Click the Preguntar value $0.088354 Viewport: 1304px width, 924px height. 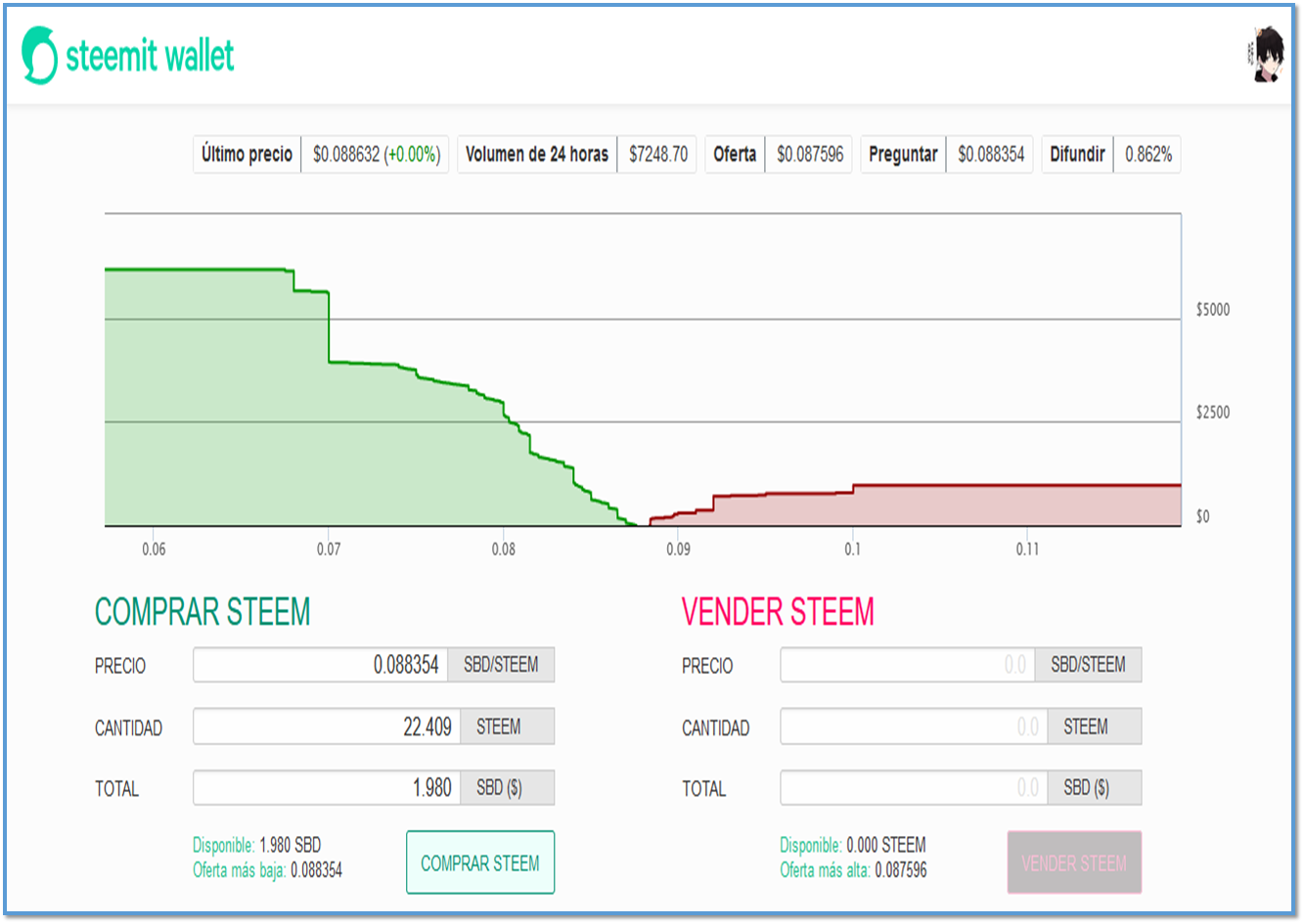pos(991,154)
